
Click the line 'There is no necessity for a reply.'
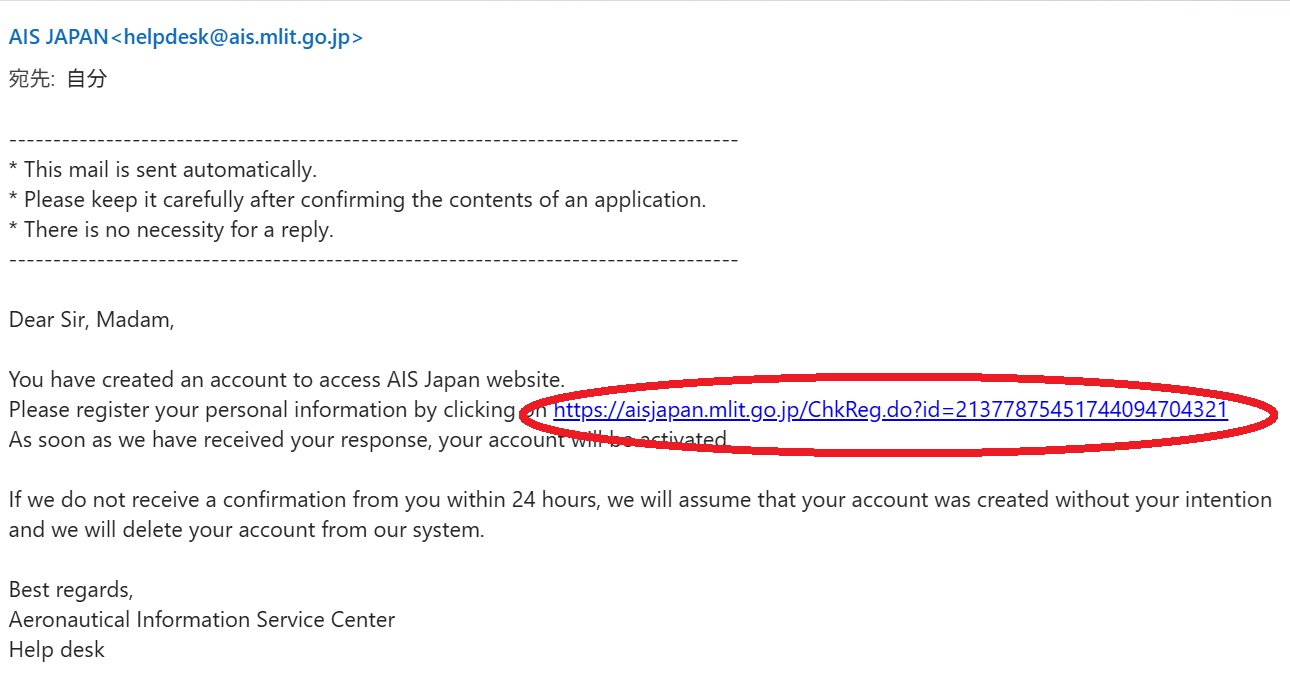[171, 230]
